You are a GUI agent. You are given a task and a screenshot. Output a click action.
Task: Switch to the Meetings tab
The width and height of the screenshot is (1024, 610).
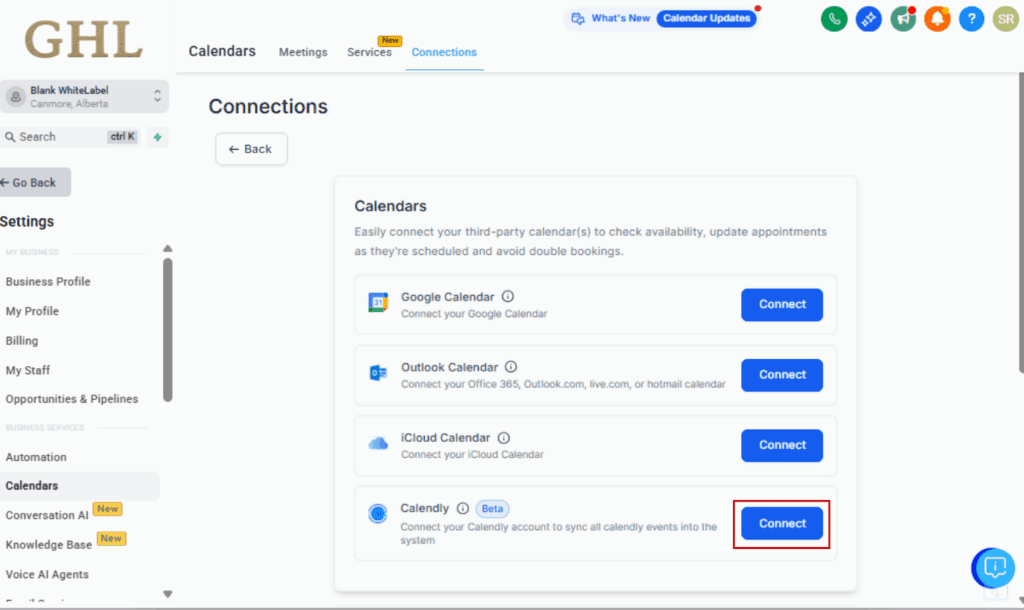click(x=303, y=52)
